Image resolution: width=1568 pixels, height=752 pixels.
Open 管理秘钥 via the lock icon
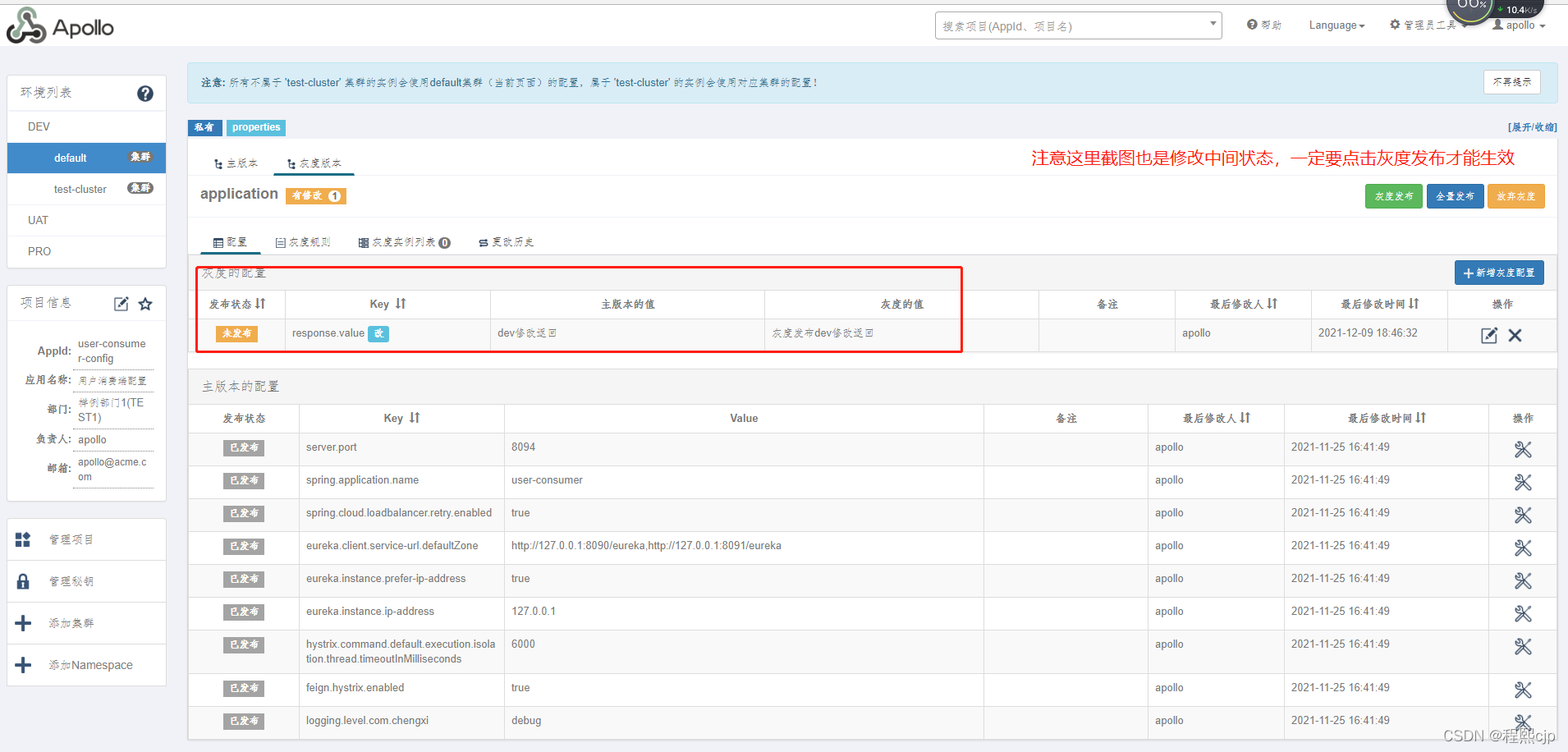[x=23, y=580]
